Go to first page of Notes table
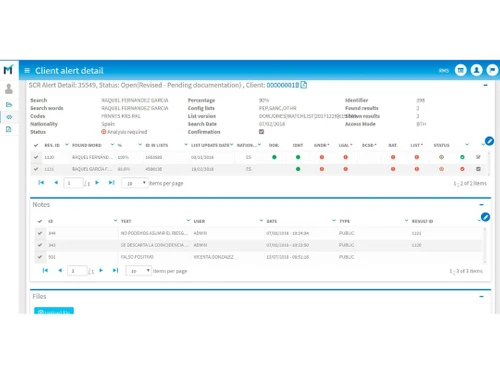Viewport: 500px width, 375px height. (45, 270)
